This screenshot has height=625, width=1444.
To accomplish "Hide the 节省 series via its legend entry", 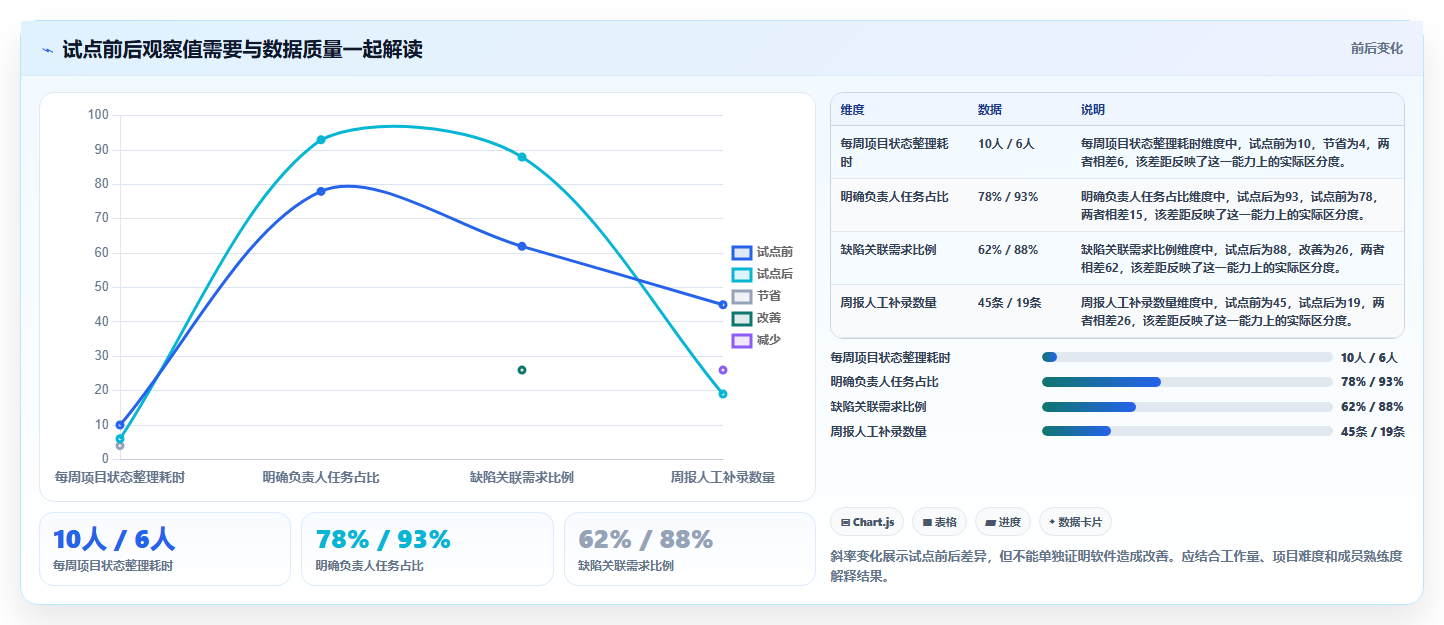I will (756, 296).
